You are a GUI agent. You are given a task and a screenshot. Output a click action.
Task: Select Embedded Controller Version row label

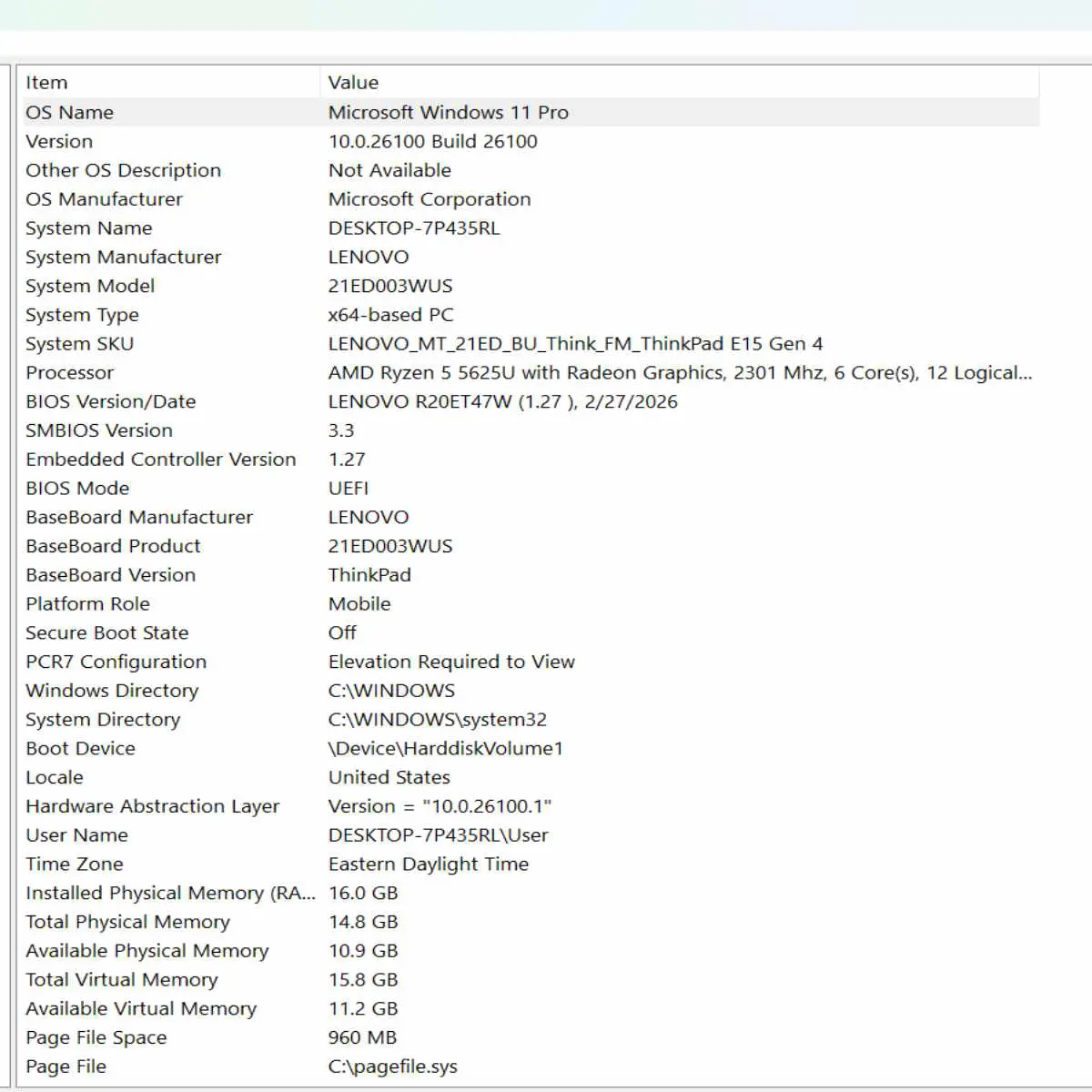tap(161, 460)
